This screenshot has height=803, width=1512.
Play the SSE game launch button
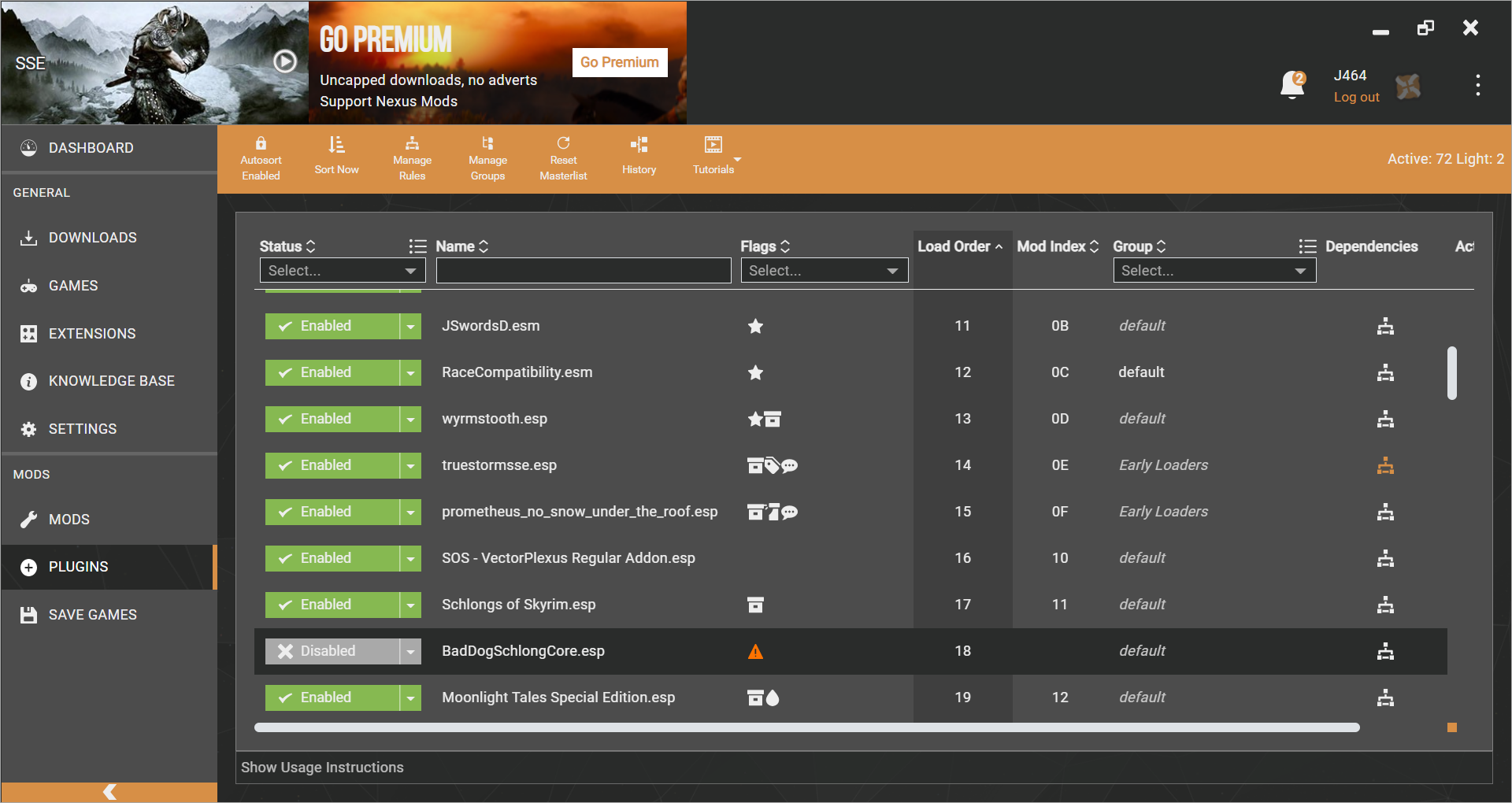(284, 61)
